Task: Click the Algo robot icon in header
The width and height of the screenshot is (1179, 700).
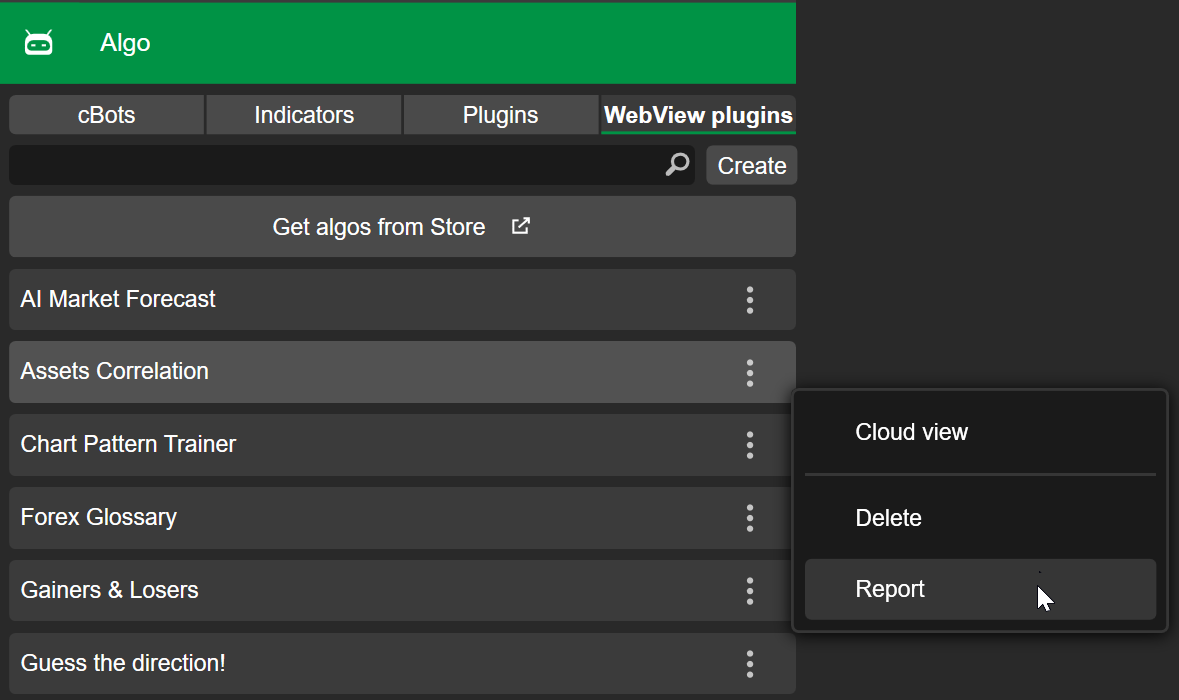Action: click(x=38, y=43)
